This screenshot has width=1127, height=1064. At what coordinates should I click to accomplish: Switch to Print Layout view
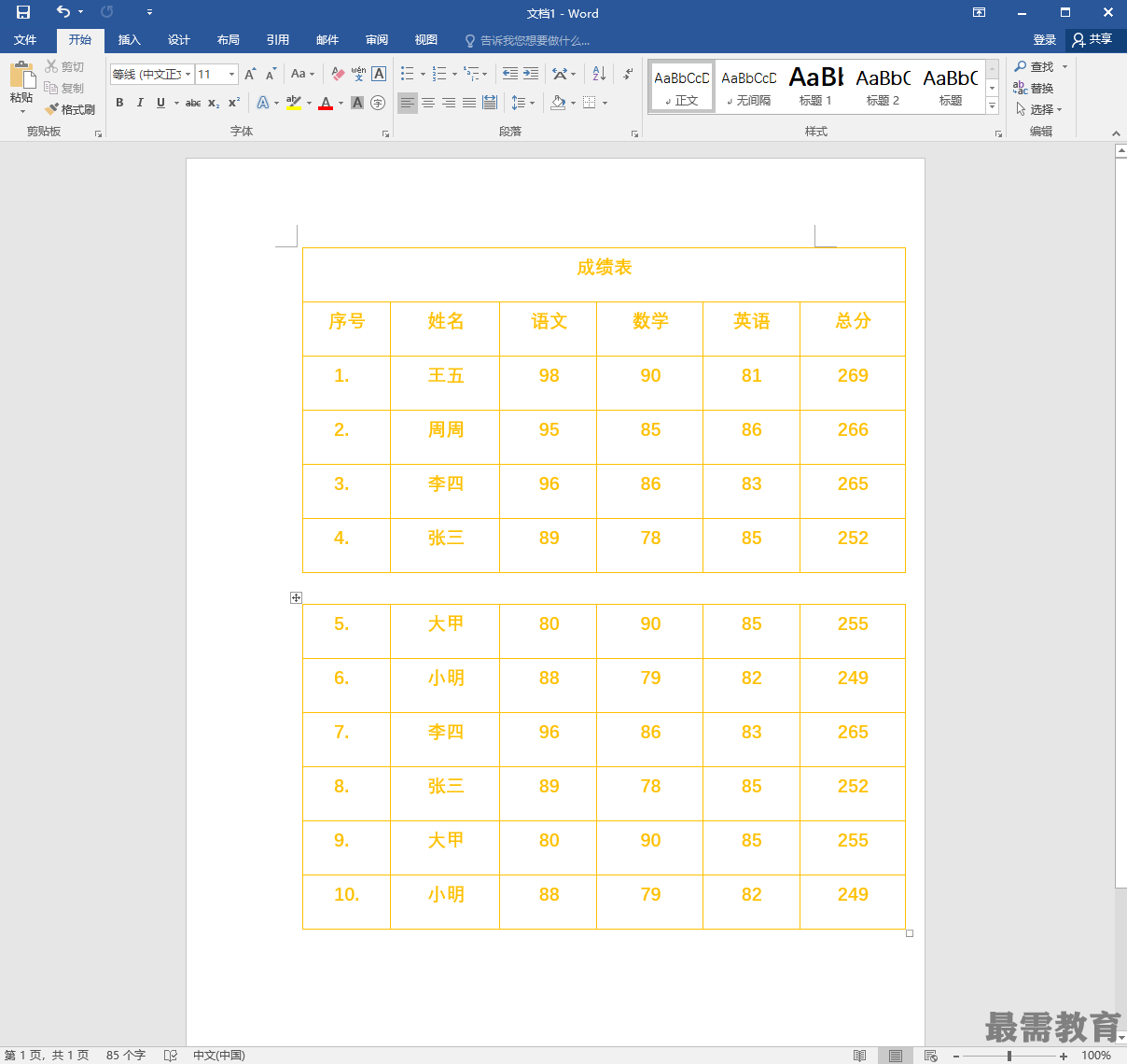point(895,1055)
